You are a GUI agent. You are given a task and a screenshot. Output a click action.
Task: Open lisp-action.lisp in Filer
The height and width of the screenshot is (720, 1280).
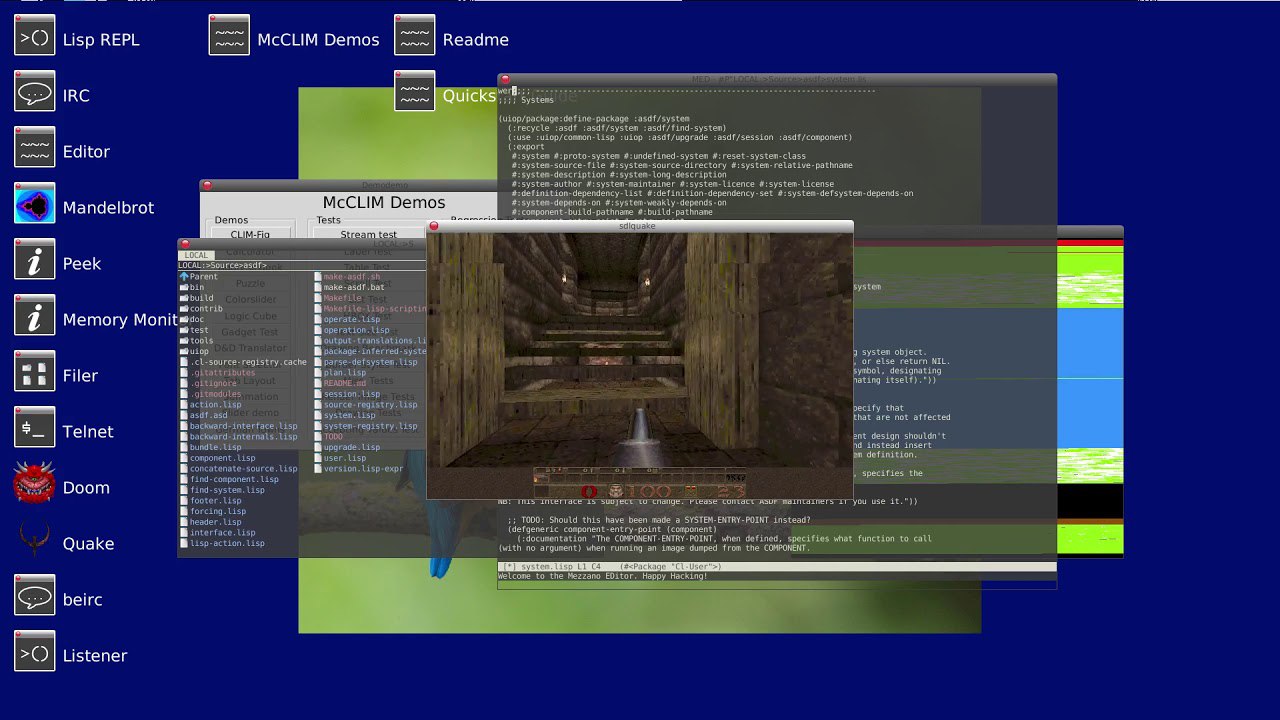pos(222,543)
